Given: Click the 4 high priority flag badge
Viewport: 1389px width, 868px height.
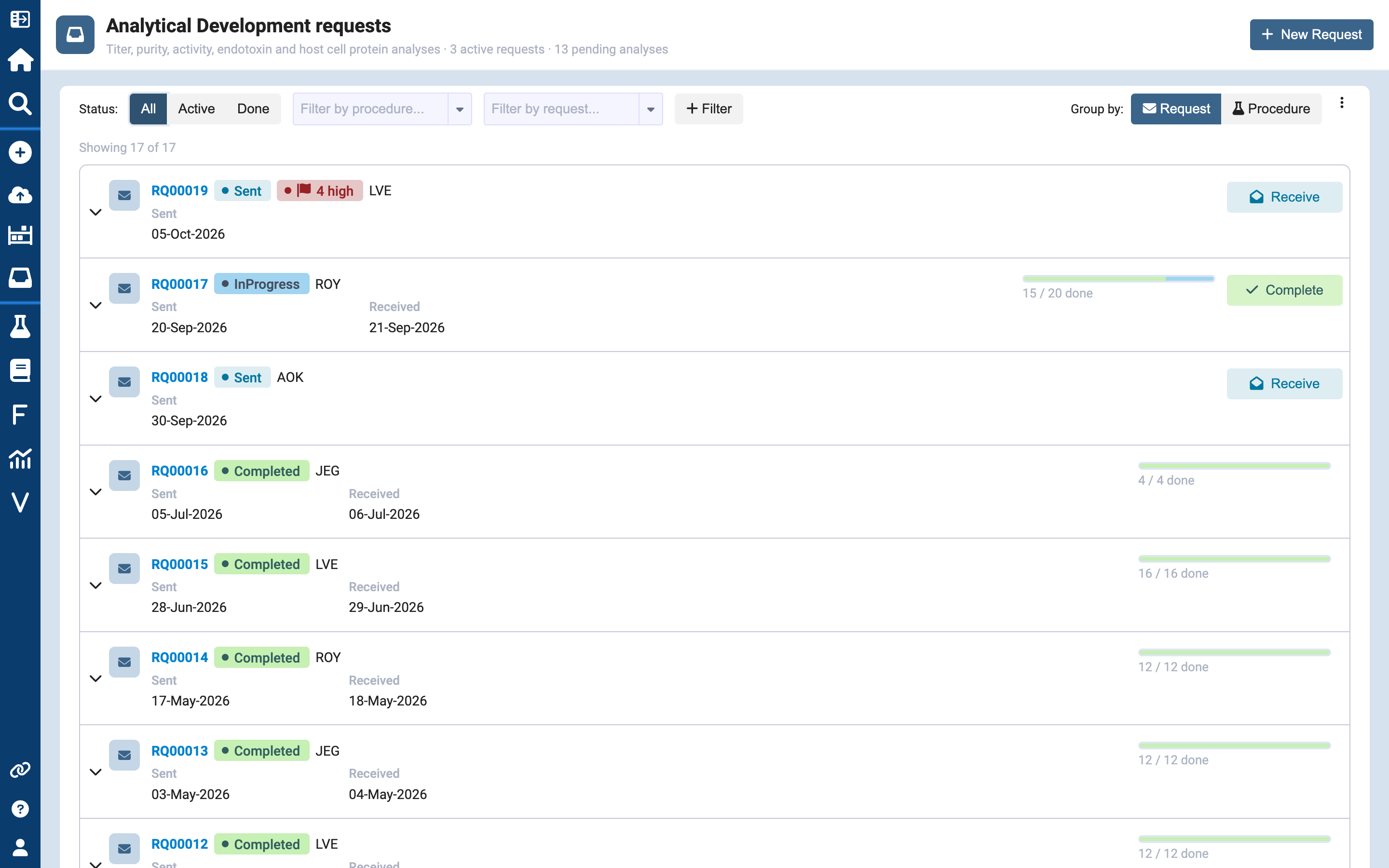Looking at the screenshot, I should (320, 190).
